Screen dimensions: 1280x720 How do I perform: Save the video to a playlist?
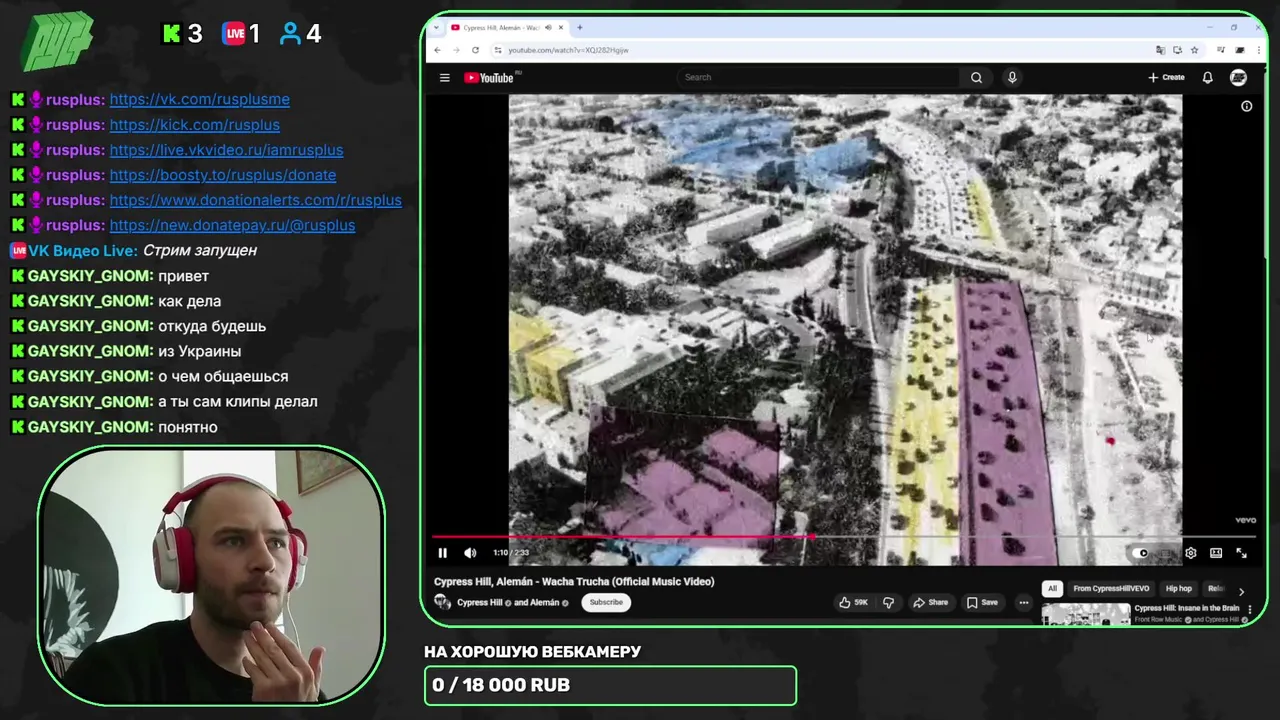(x=982, y=602)
